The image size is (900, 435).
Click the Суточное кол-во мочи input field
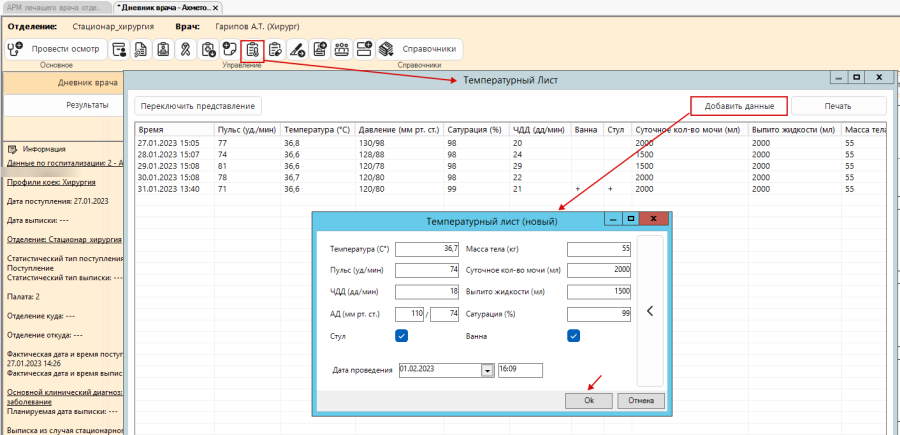[x=599, y=270]
